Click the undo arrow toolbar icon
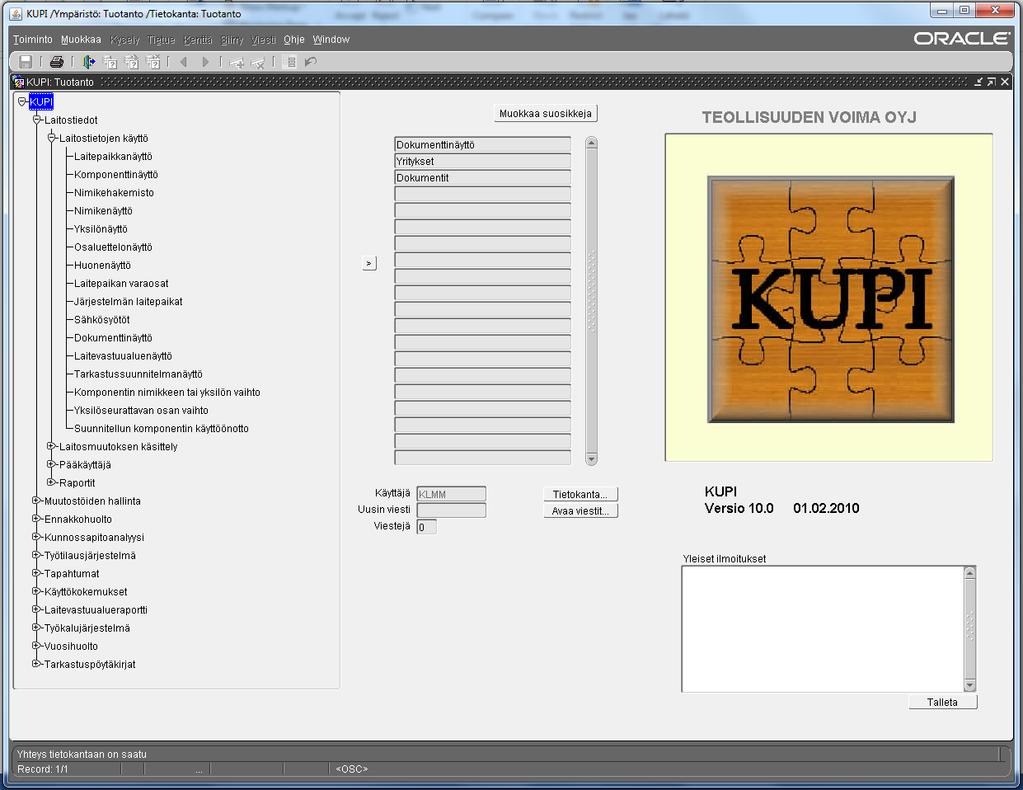 (311, 62)
